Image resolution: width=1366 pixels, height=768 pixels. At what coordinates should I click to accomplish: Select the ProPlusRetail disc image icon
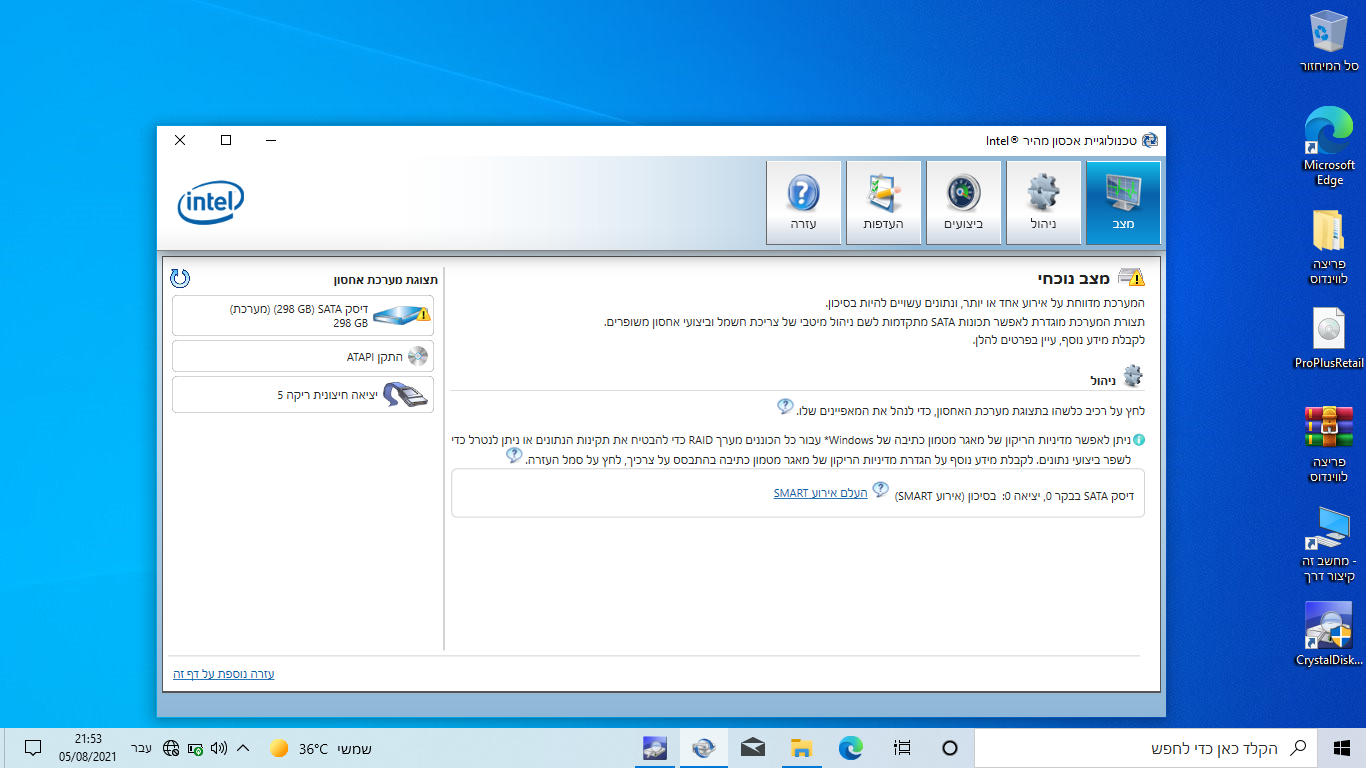(x=1329, y=338)
